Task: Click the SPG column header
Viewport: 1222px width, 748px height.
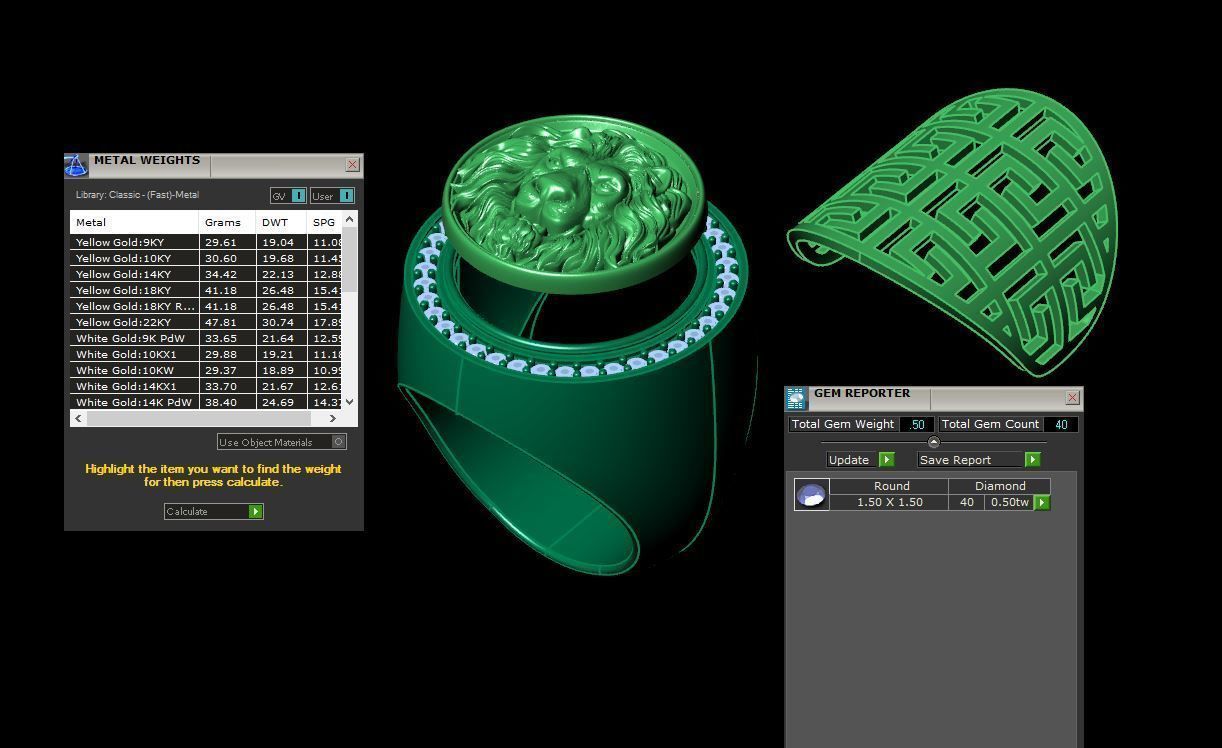Action: [325, 222]
